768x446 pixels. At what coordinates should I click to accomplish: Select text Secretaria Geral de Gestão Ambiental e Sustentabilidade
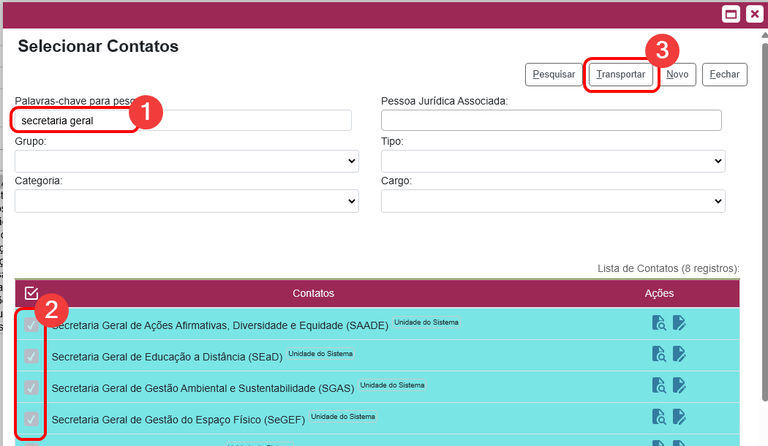click(184, 388)
